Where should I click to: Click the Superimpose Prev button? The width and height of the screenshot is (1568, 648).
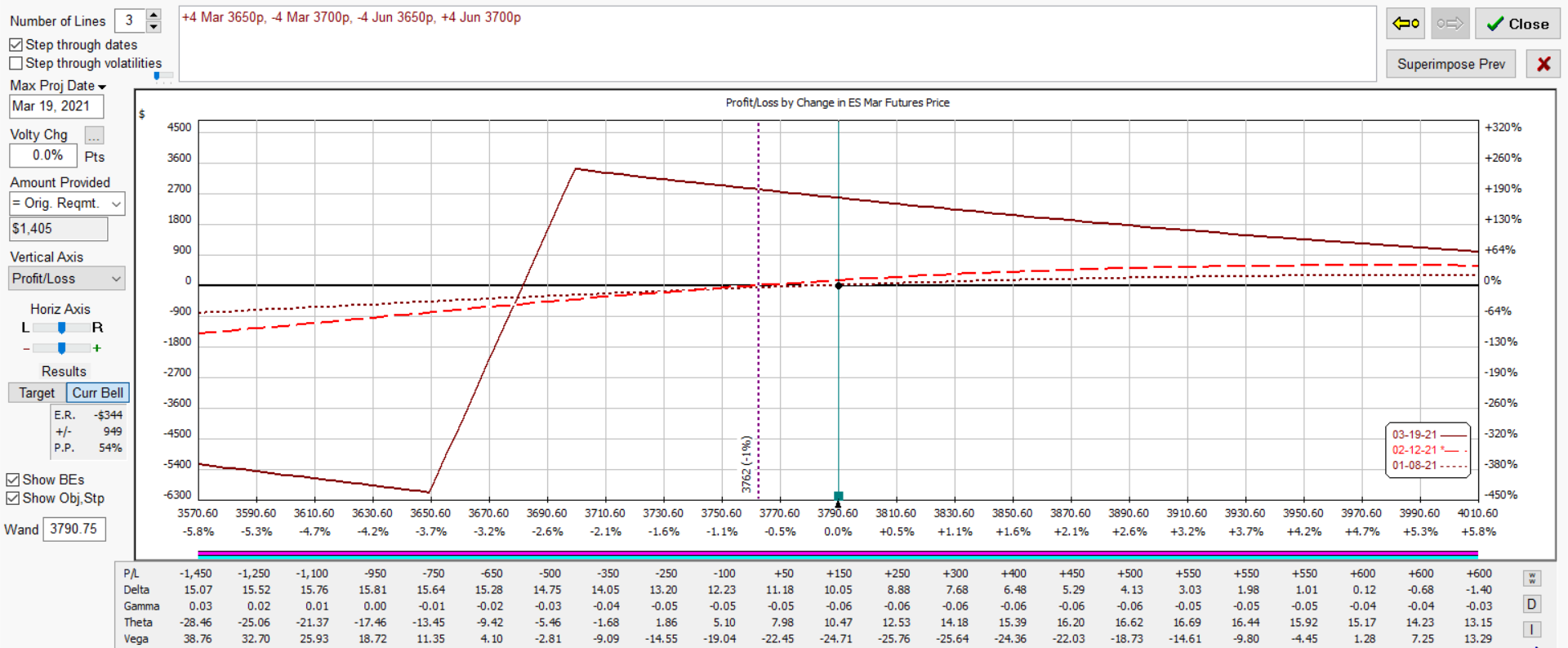(1450, 64)
